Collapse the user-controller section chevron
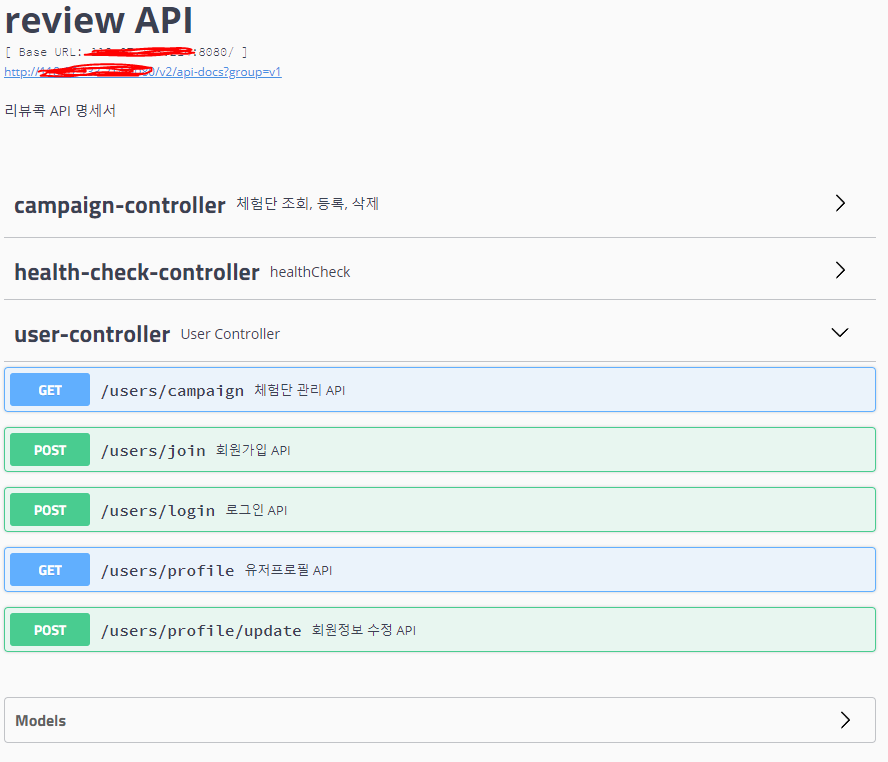 (x=840, y=332)
